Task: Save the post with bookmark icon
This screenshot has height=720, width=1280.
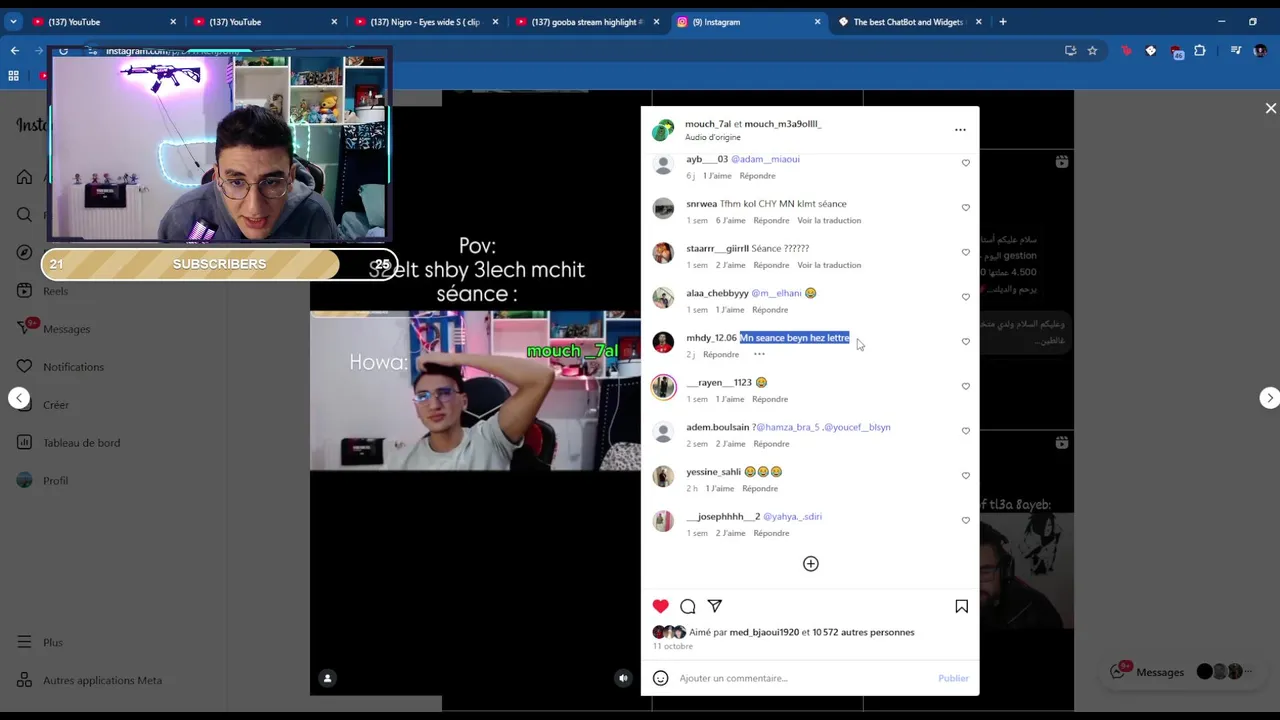Action: click(961, 606)
